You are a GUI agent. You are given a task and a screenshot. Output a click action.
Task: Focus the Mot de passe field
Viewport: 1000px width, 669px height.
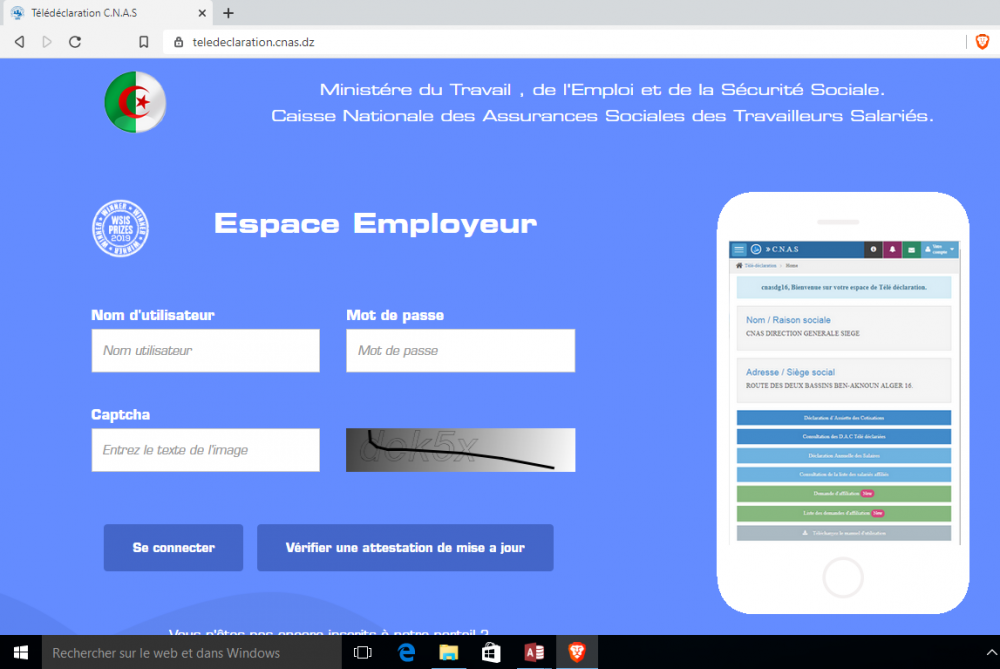pyautogui.click(x=460, y=351)
